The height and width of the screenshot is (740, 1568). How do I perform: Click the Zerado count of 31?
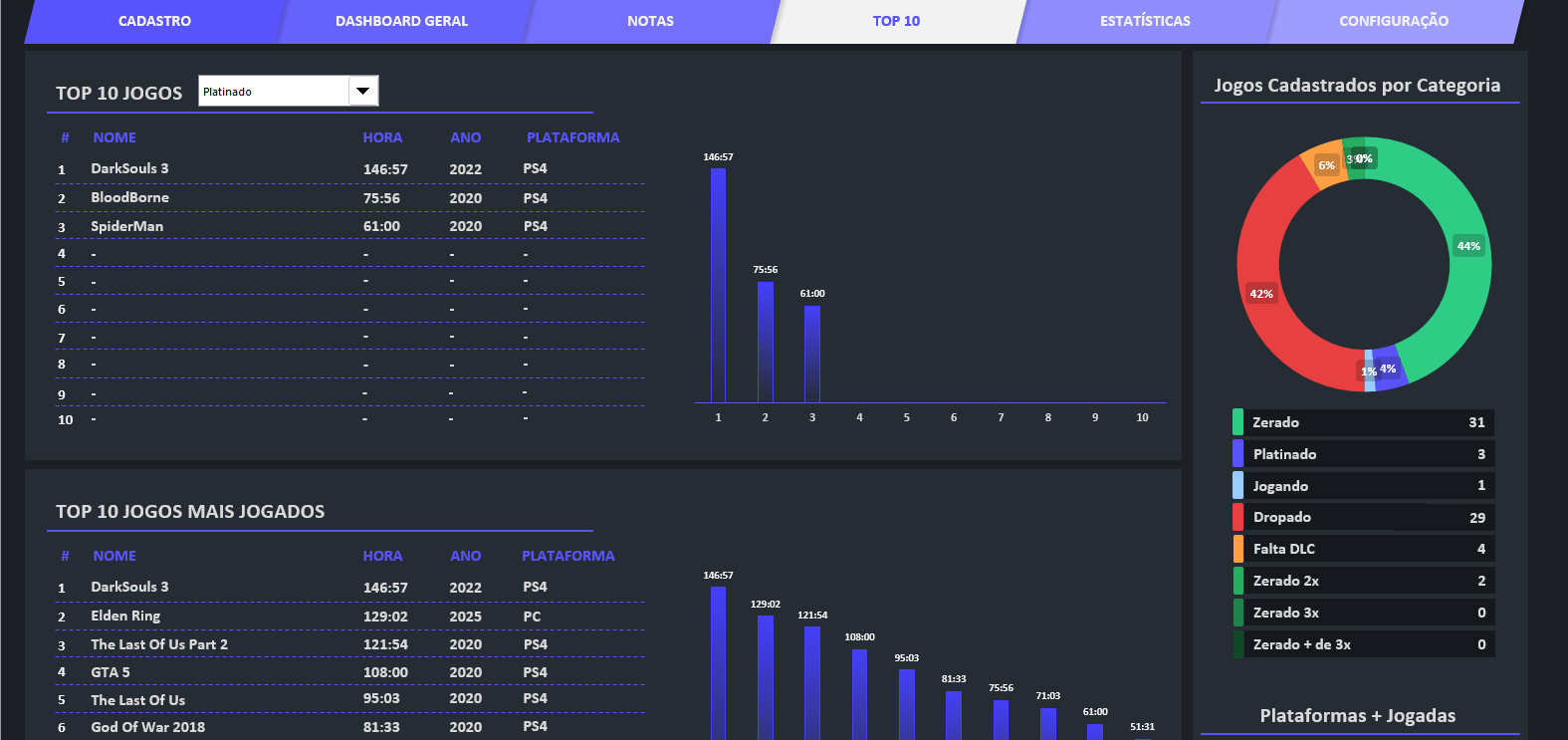(1476, 422)
